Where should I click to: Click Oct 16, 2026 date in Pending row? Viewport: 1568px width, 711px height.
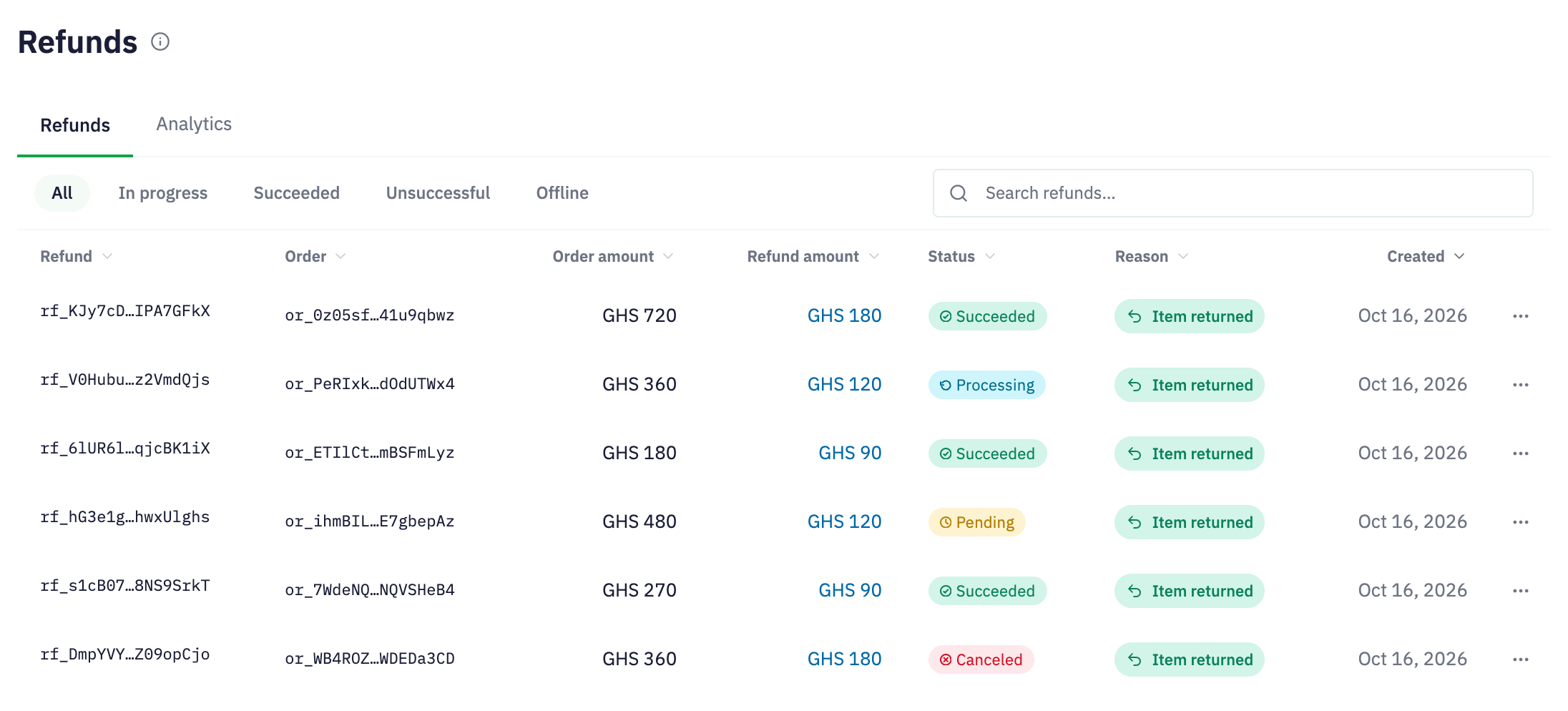tap(1412, 521)
